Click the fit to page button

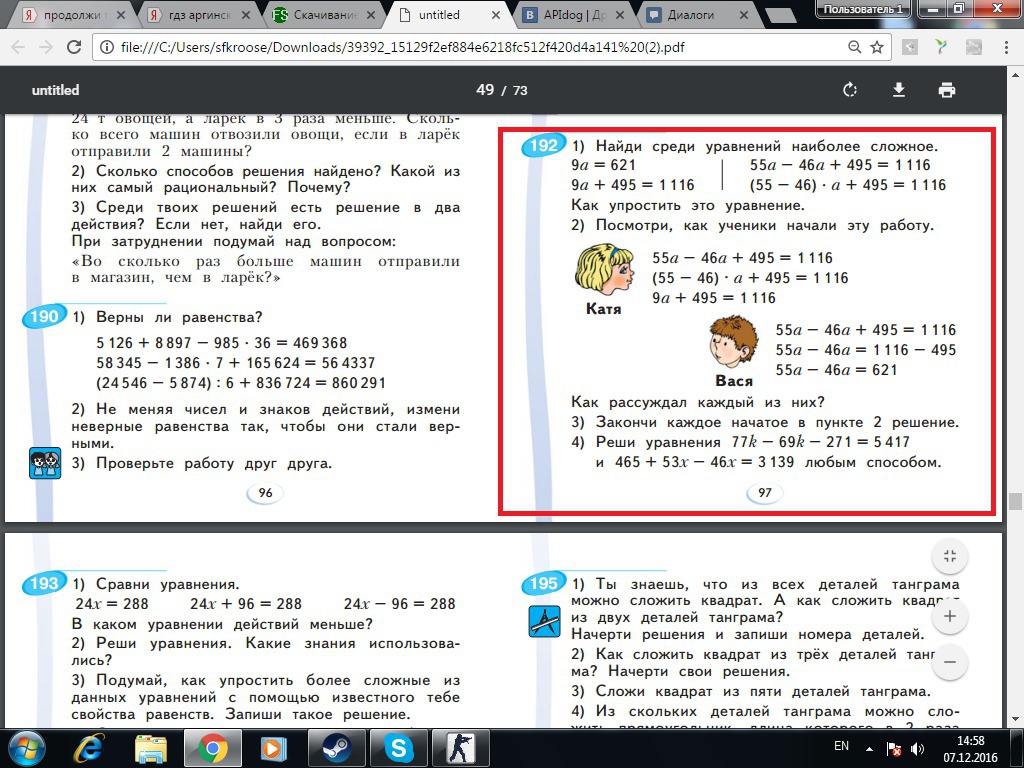[950, 557]
